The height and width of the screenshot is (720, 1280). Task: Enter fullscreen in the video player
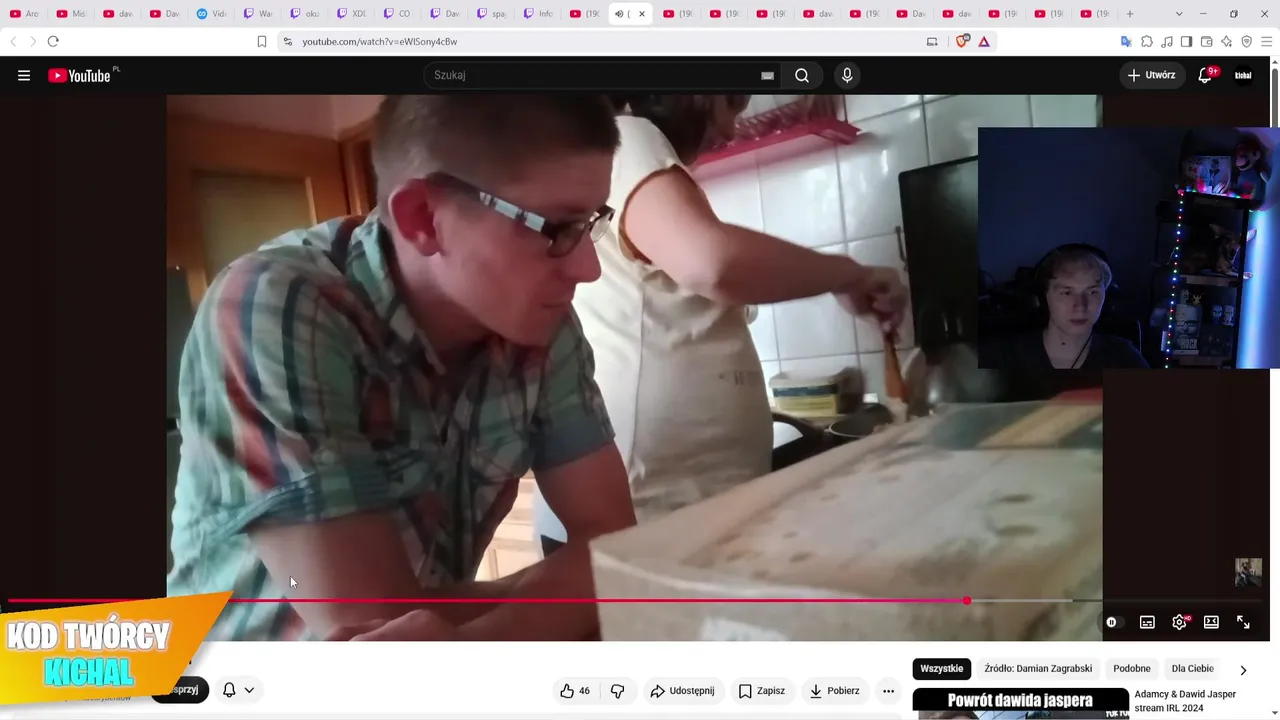coord(1243,622)
